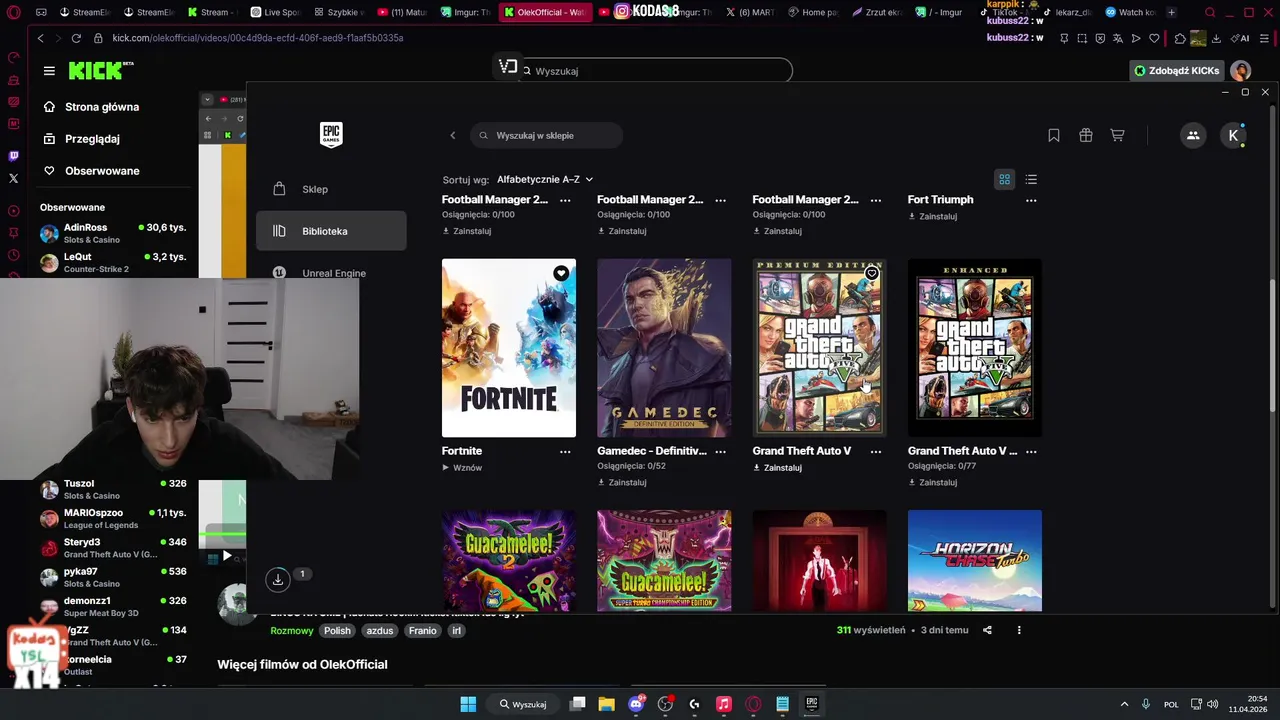Click the 'Zdobądź KICKs' button
The width and height of the screenshot is (1280, 720).
click(x=1177, y=71)
